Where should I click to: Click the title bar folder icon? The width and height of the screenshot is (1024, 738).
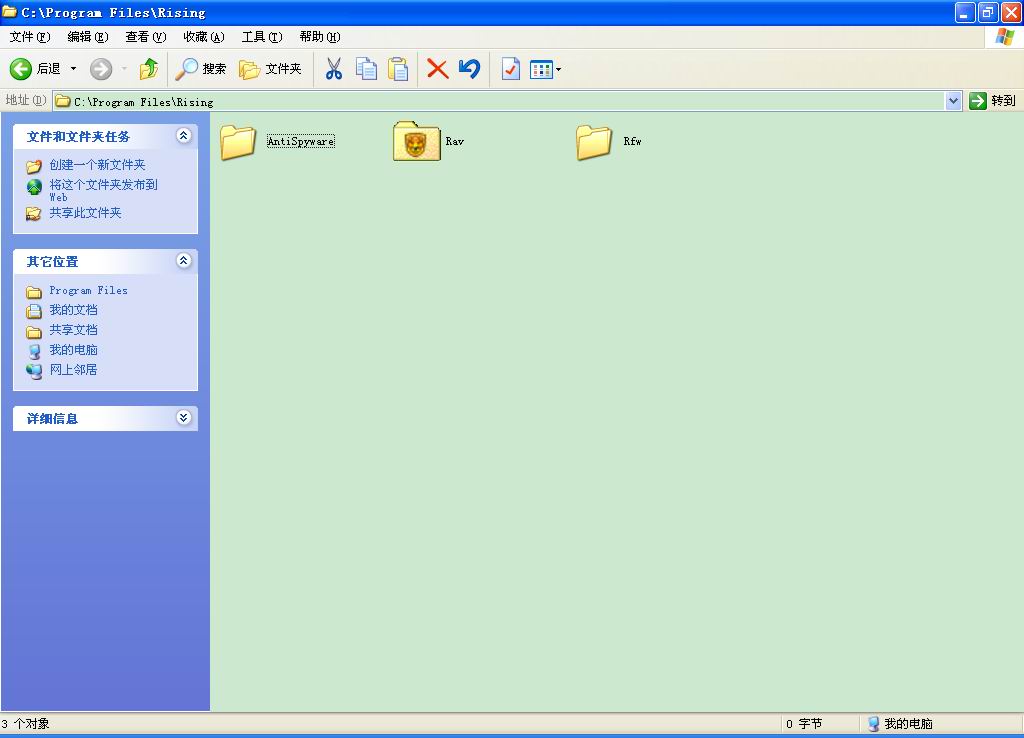(9, 12)
